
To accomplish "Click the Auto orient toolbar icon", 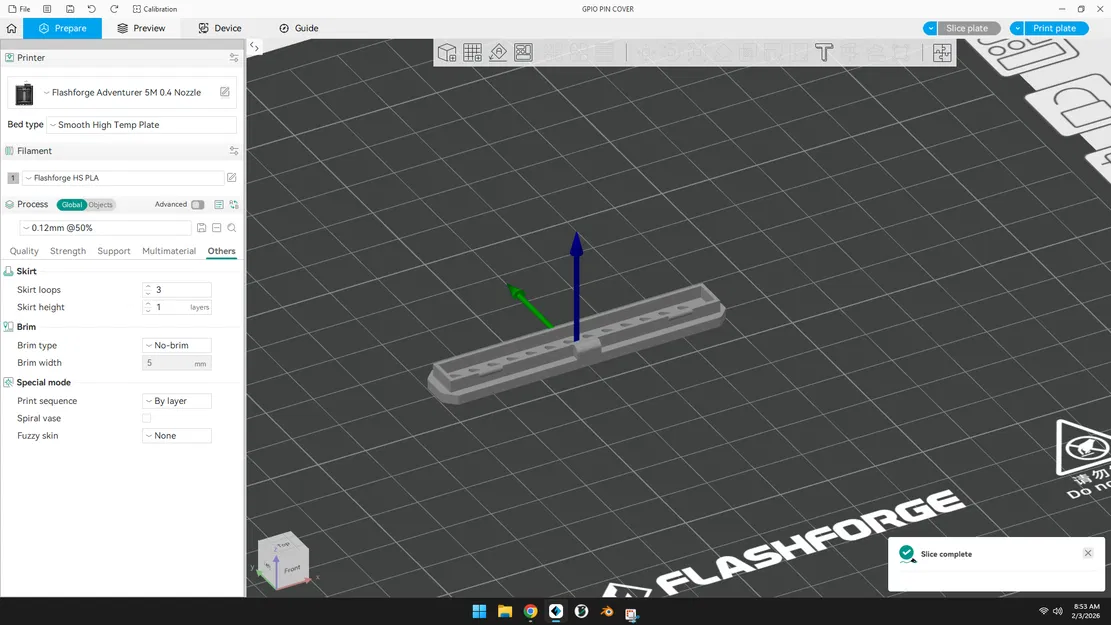I will coord(498,52).
